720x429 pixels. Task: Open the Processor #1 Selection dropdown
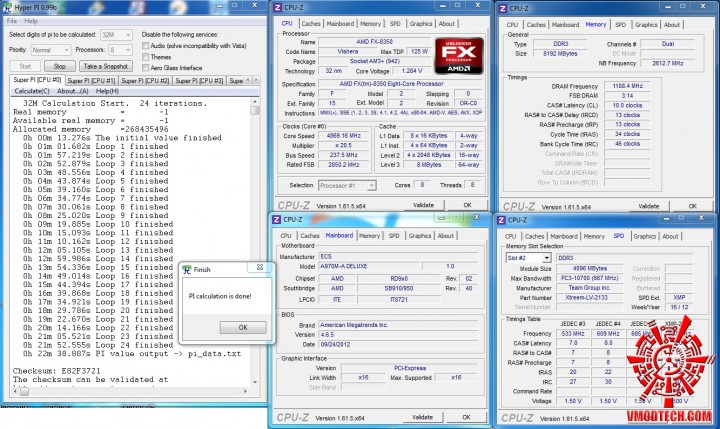[347, 186]
